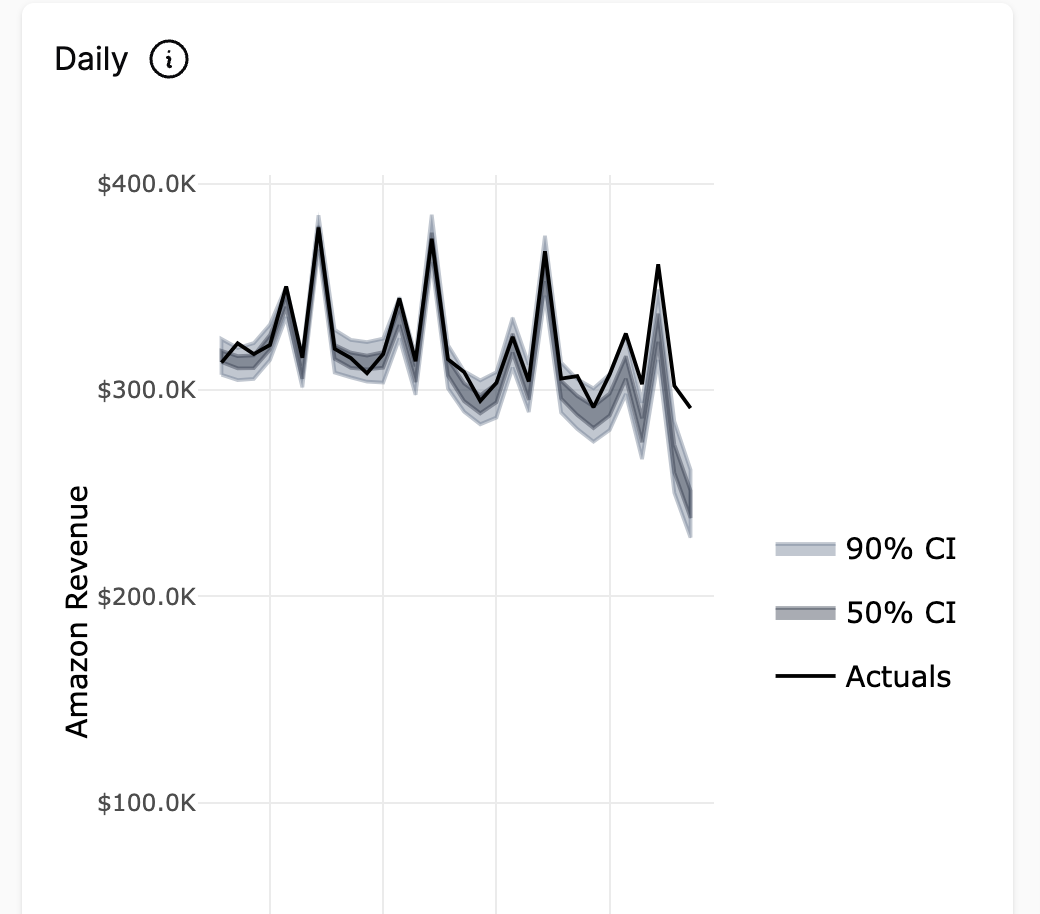1040x914 pixels.
Task: Toggle the 90% CI legend label
Action: [x=900, y=548]
